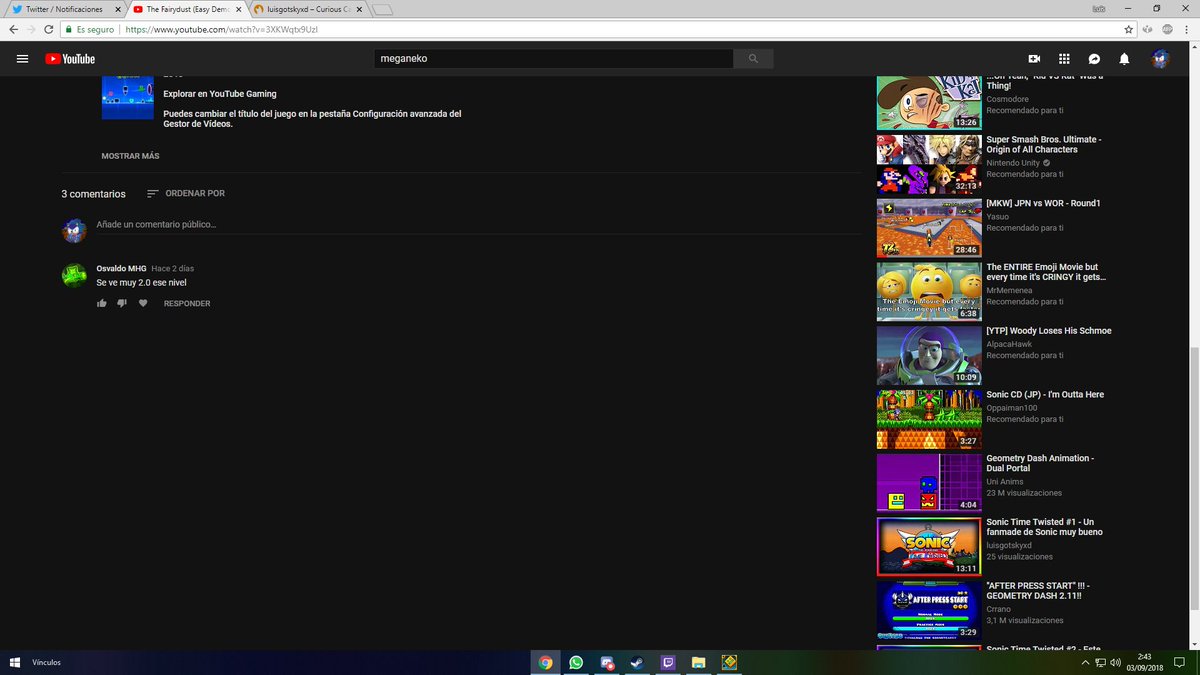Click the Nintendo Unity channel name

pyautogui.click(x=1013, y=163)
